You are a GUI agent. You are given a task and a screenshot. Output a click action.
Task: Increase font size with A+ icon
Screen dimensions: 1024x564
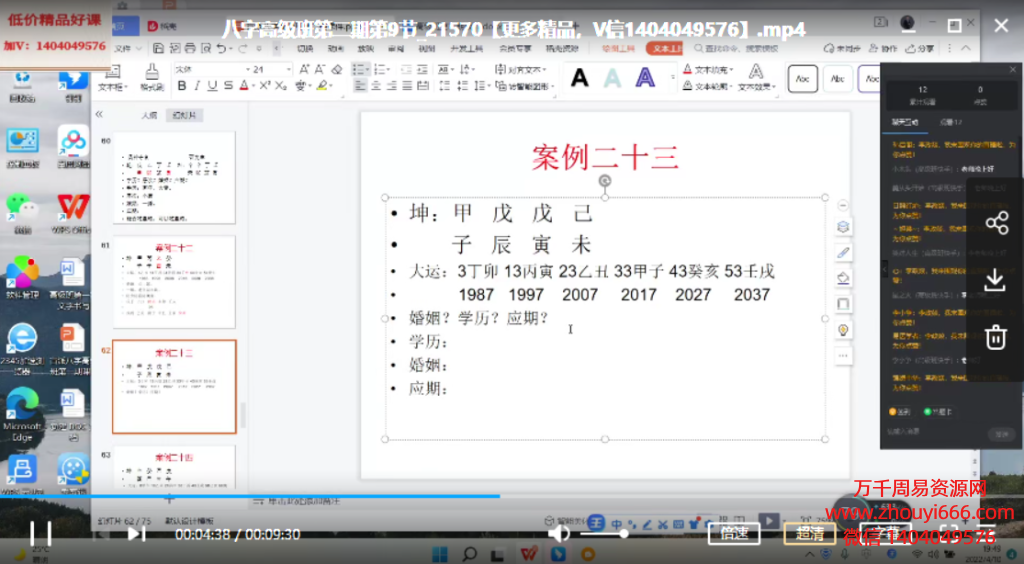[304, 69]
